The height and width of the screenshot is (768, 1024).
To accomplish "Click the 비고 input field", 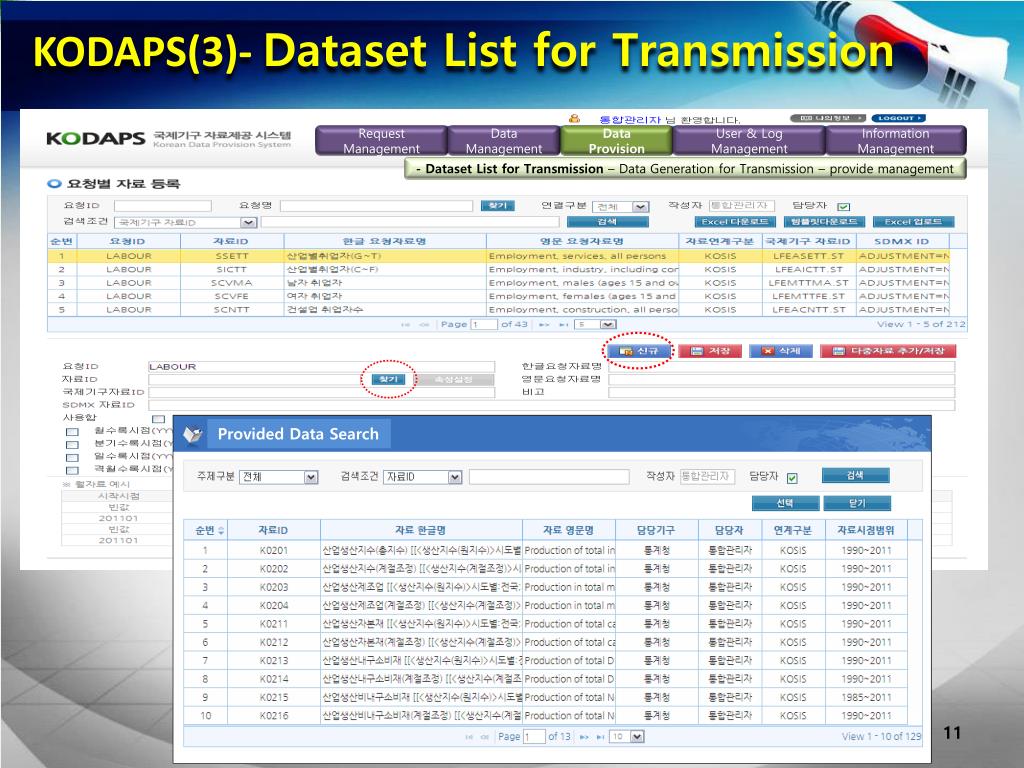I will click(782, 392).
